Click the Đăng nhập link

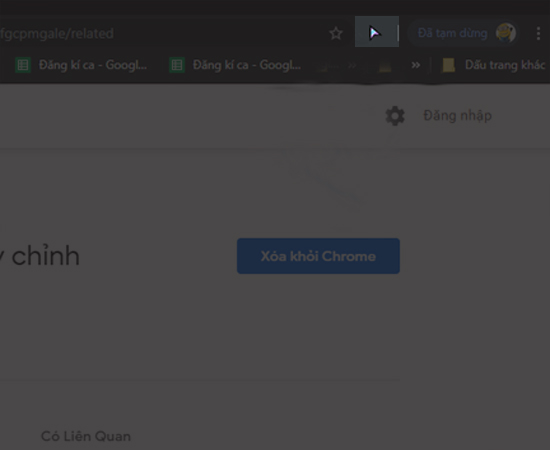click(457, 116)
